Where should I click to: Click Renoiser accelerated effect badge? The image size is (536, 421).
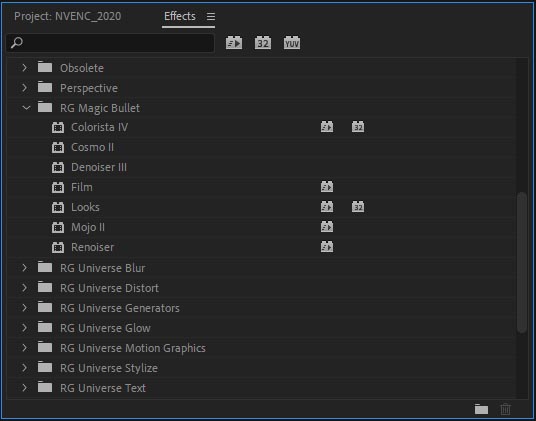327,247
